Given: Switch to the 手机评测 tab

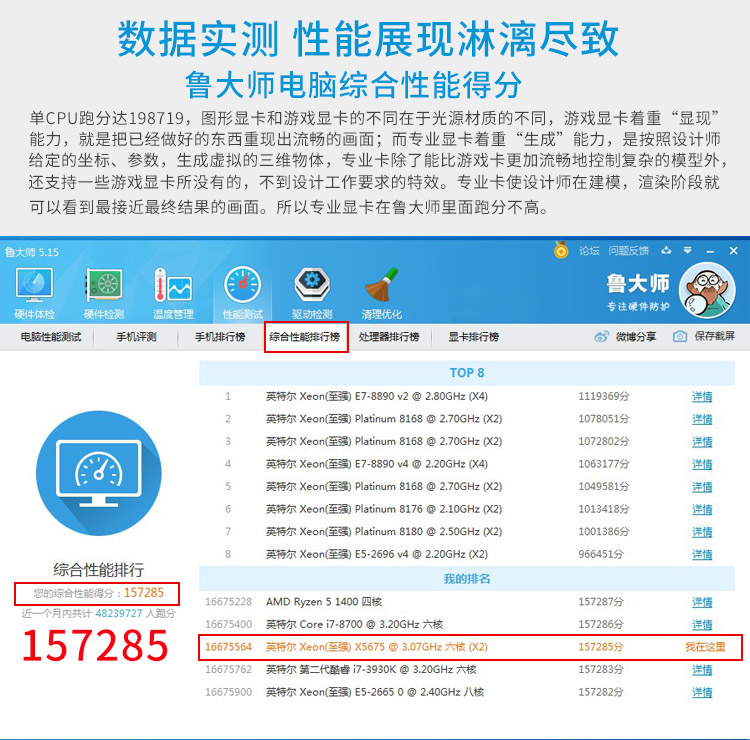Looking at the screenshot, I should pyautogui.click(x=136, y=337).
